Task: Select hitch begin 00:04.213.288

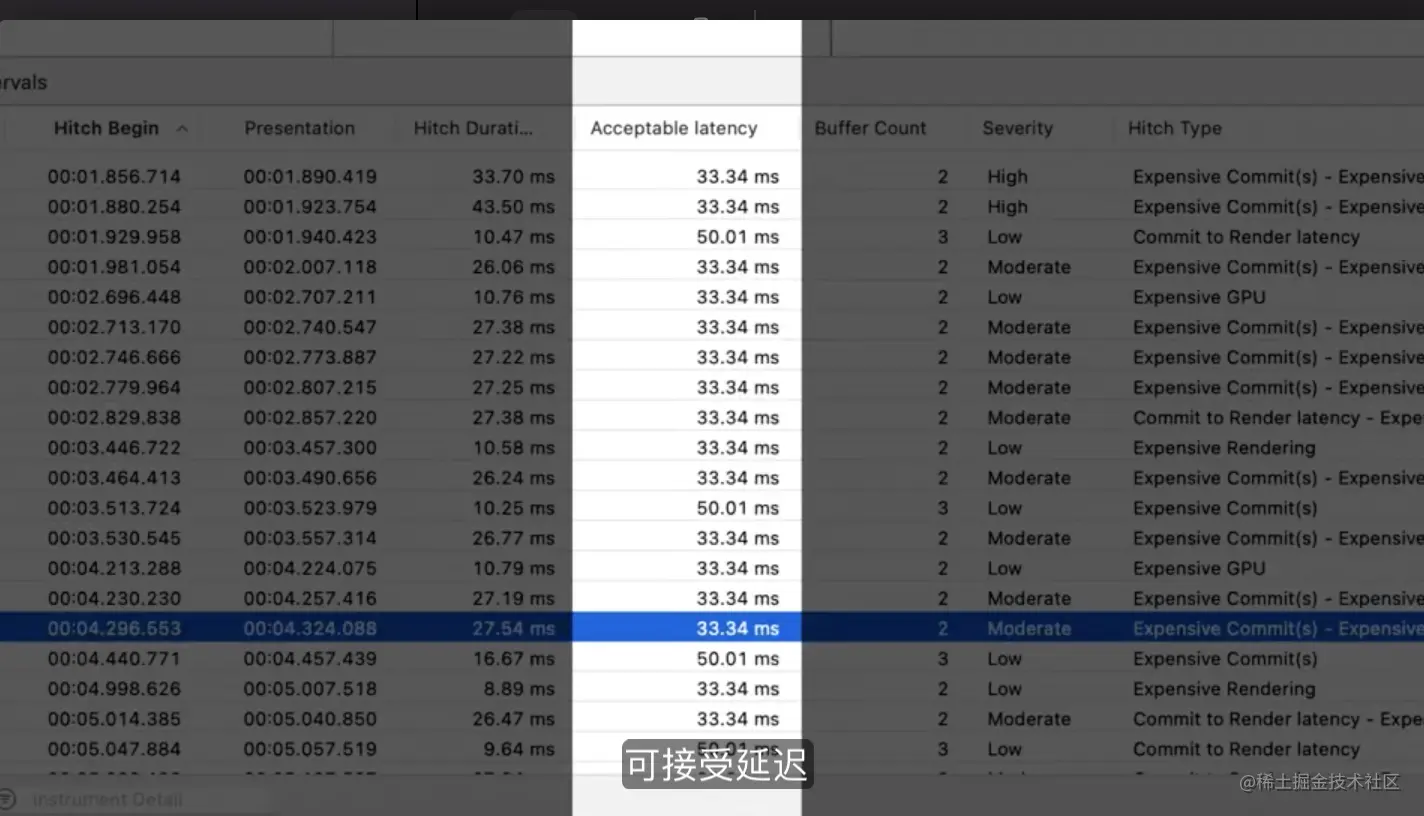Action: tap(114, 568)
